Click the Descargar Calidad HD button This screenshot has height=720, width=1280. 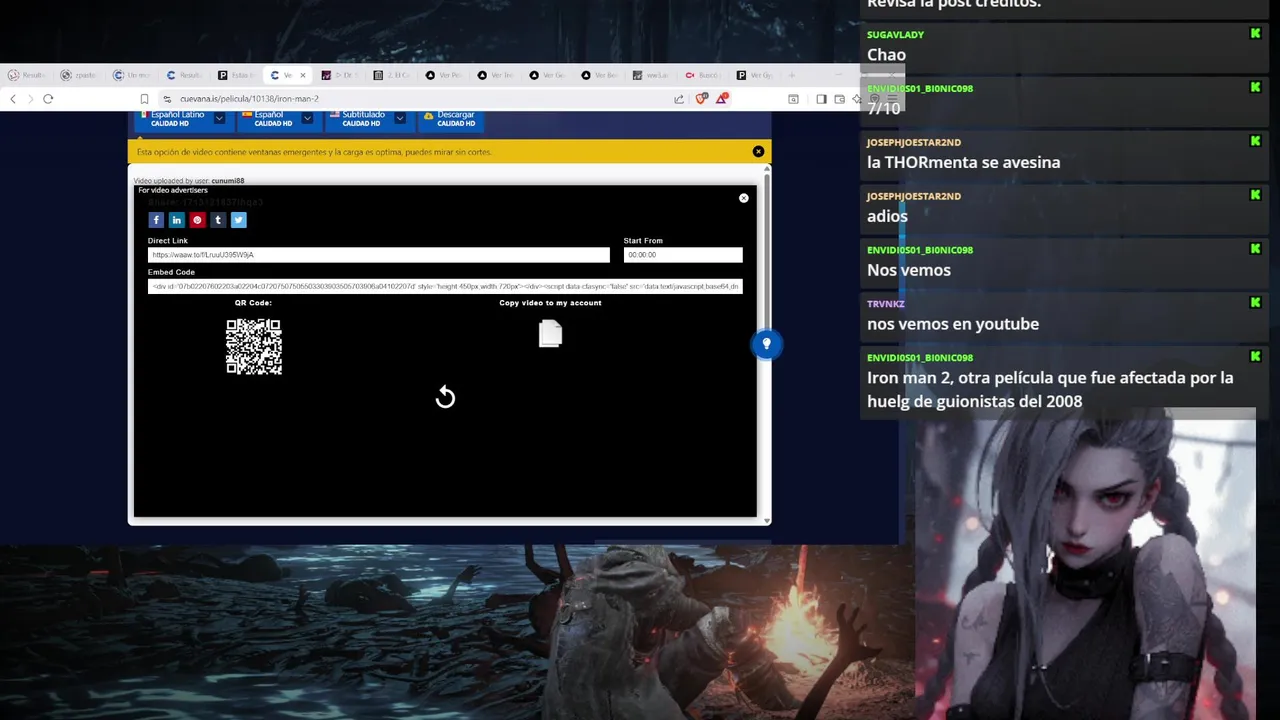[449, 119]
